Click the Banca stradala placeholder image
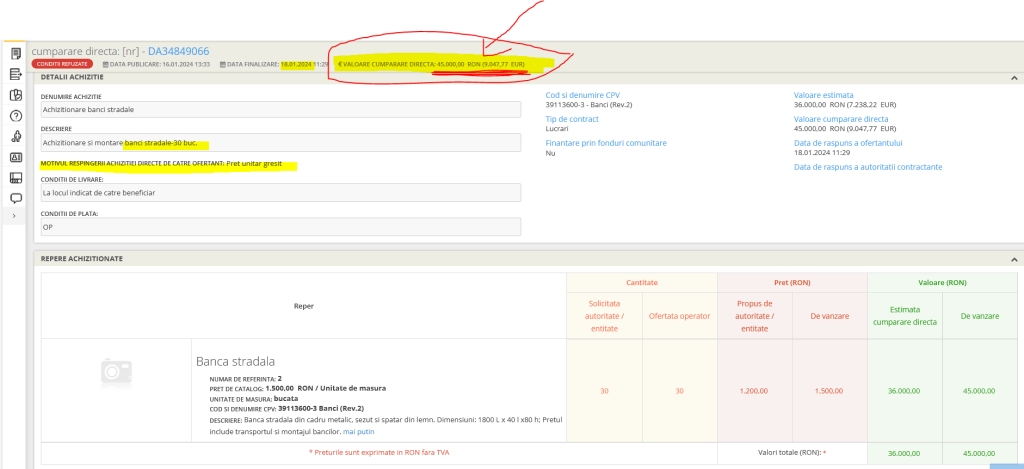This screenshot has width=1024, height=469. pos(116,372)
